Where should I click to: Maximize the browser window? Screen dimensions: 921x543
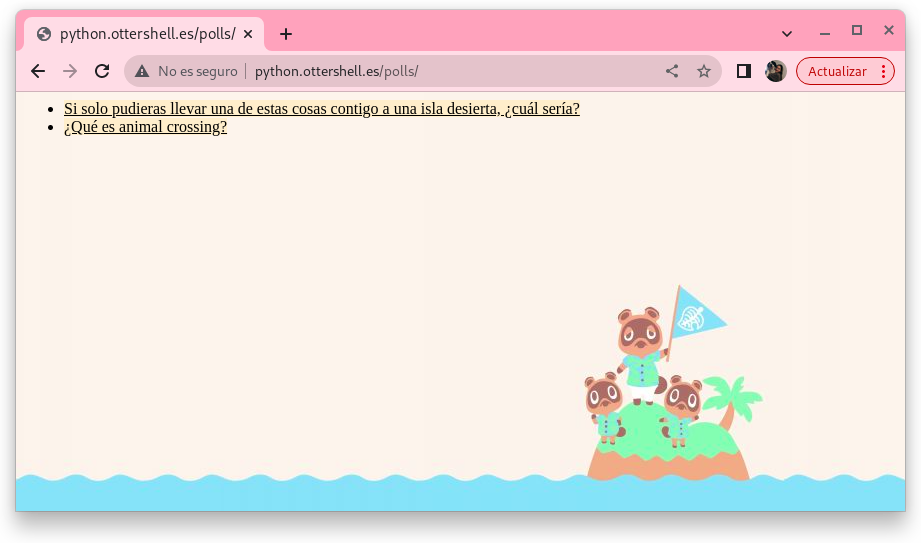pos(857,31)
